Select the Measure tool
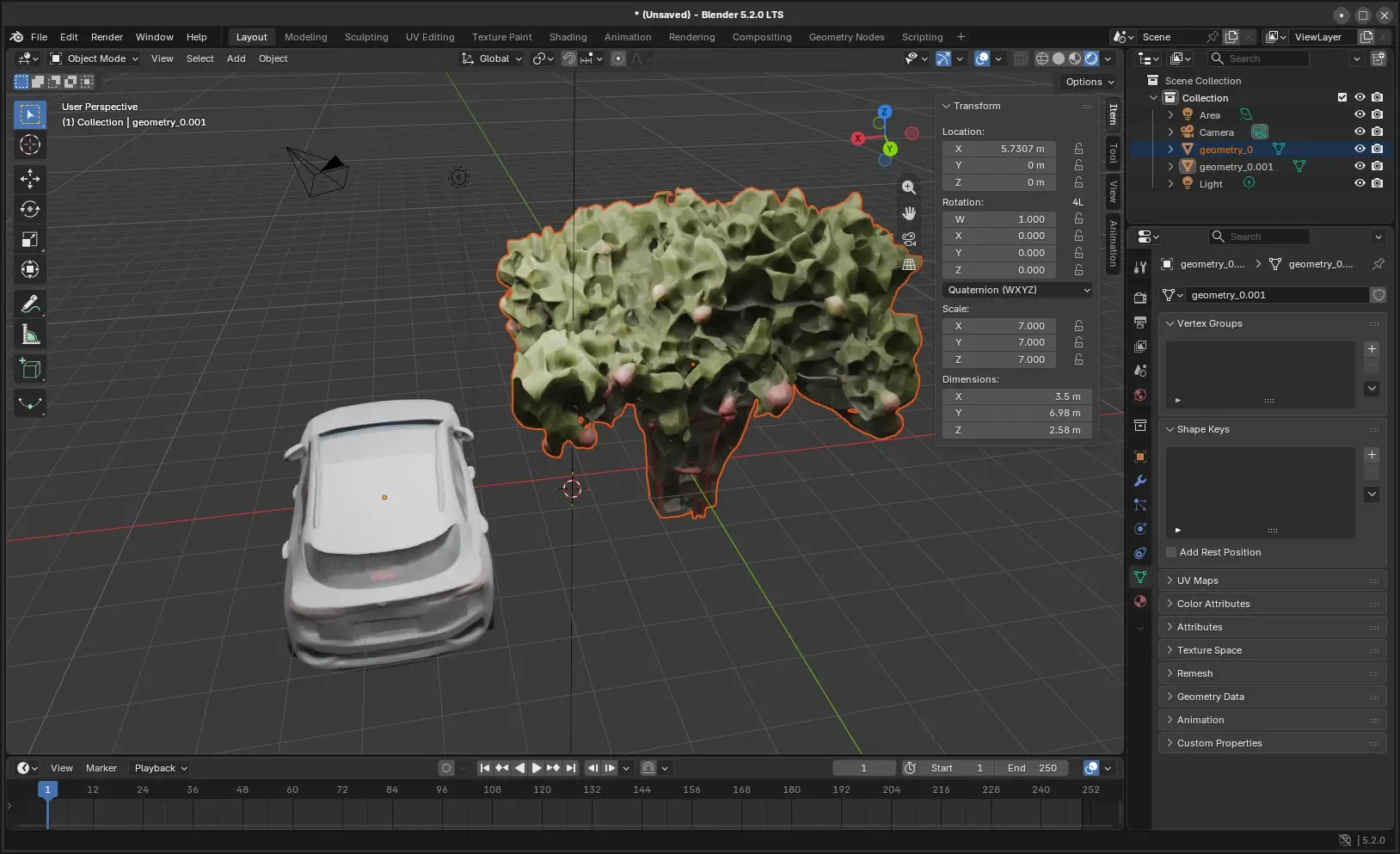Screen dimensions: 1400x854 (x=30, y=335)
